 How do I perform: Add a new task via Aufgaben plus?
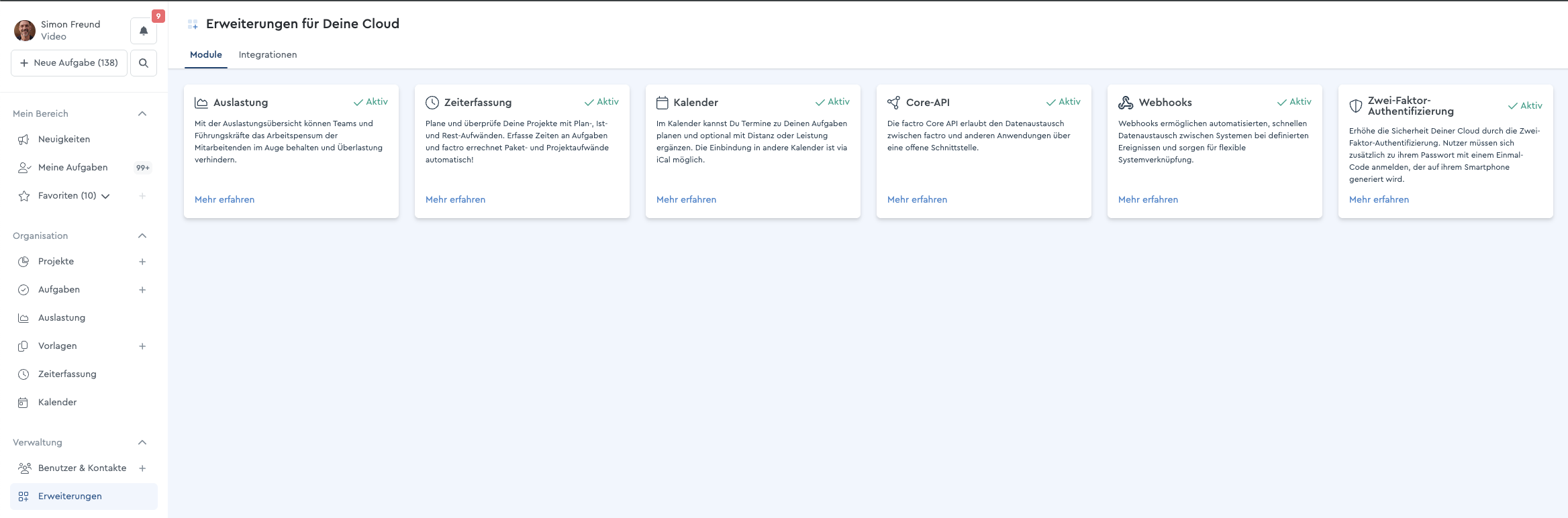pyautogui.click(x=142, y=290)
